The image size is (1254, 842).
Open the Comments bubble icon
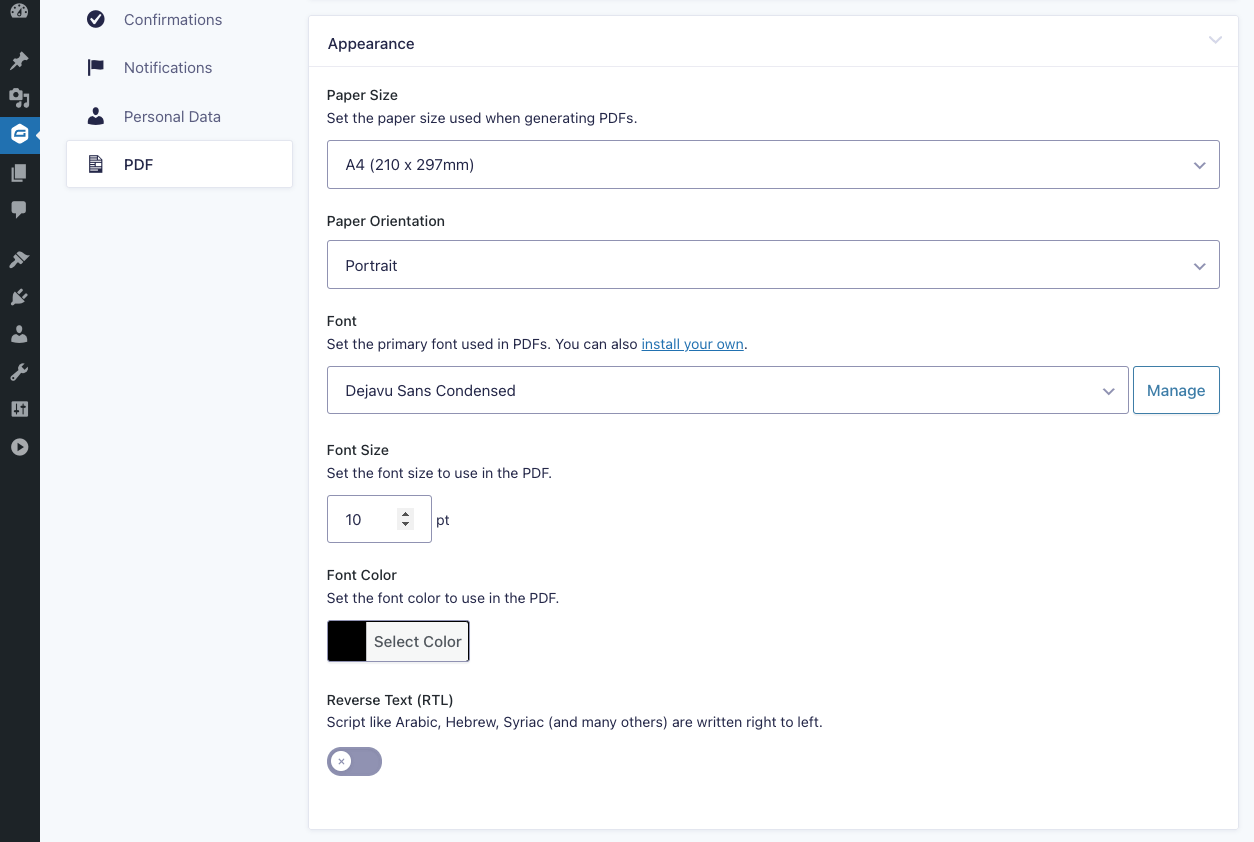[19, 209]
